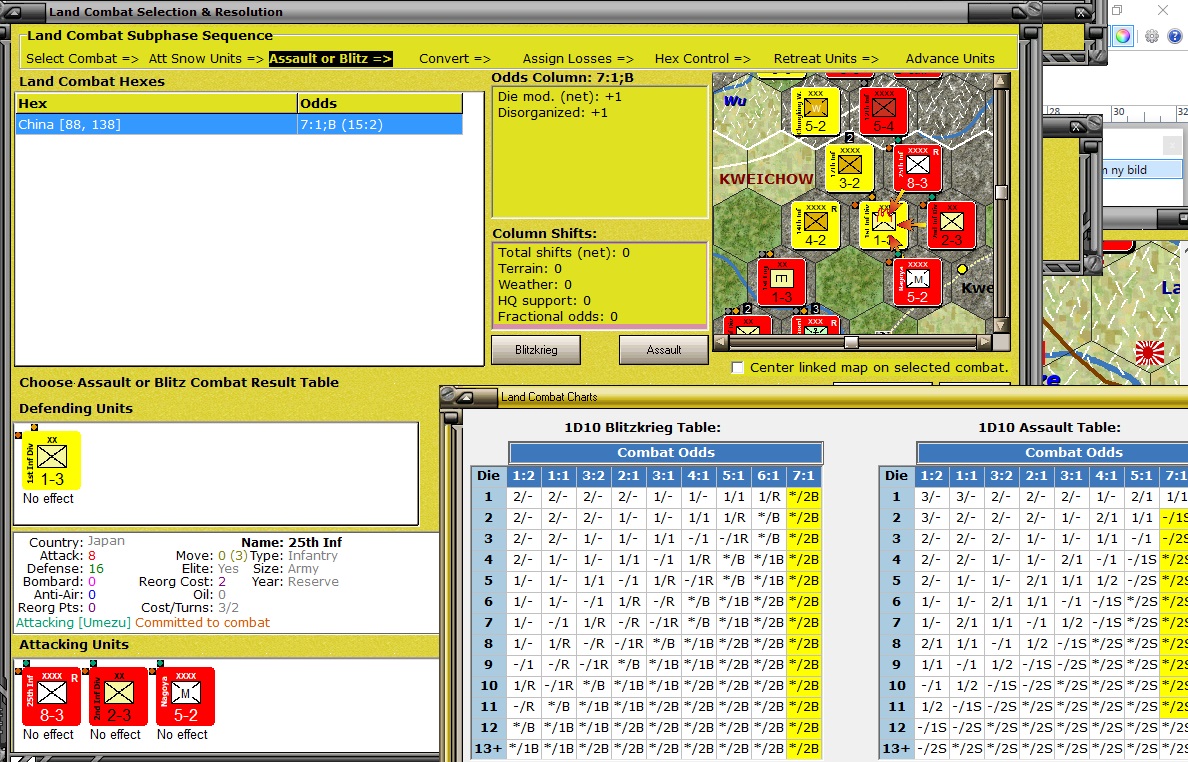Viewport: 1188px width, 762px height.
Task: Open the blue help question icon
Action: point(1175,36)
